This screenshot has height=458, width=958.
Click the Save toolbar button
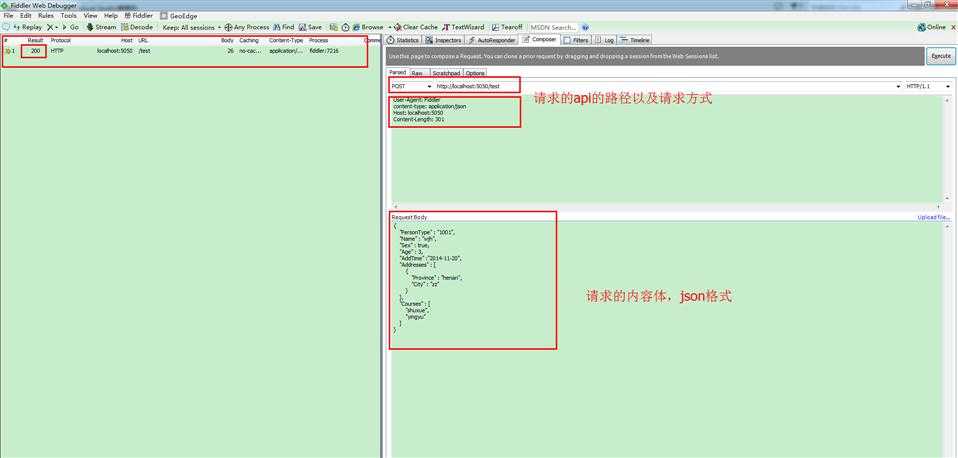click(x=310, y=27)
